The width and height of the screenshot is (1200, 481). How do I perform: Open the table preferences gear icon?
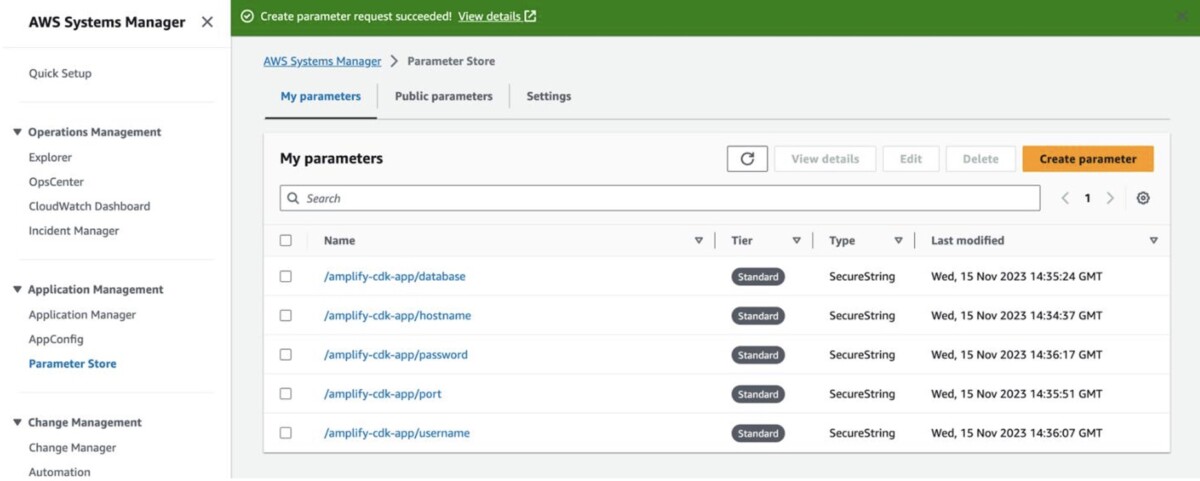[x=1143, y=198]
